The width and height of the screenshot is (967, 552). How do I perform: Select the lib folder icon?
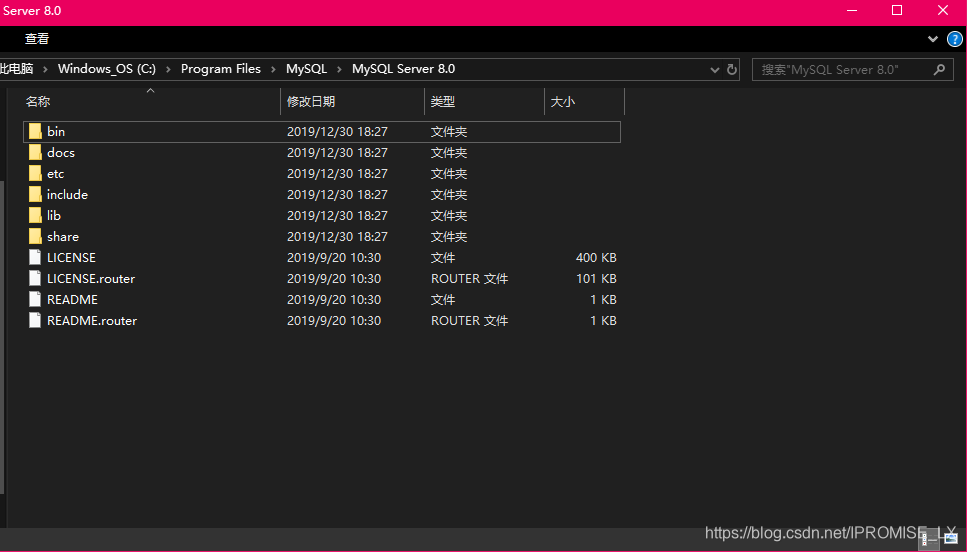[x=35, y=215]
